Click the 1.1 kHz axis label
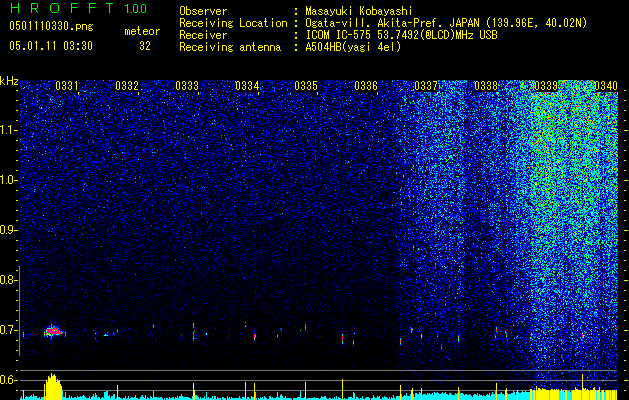This screenshot has width=629, height=400. (x=7, y=130)
